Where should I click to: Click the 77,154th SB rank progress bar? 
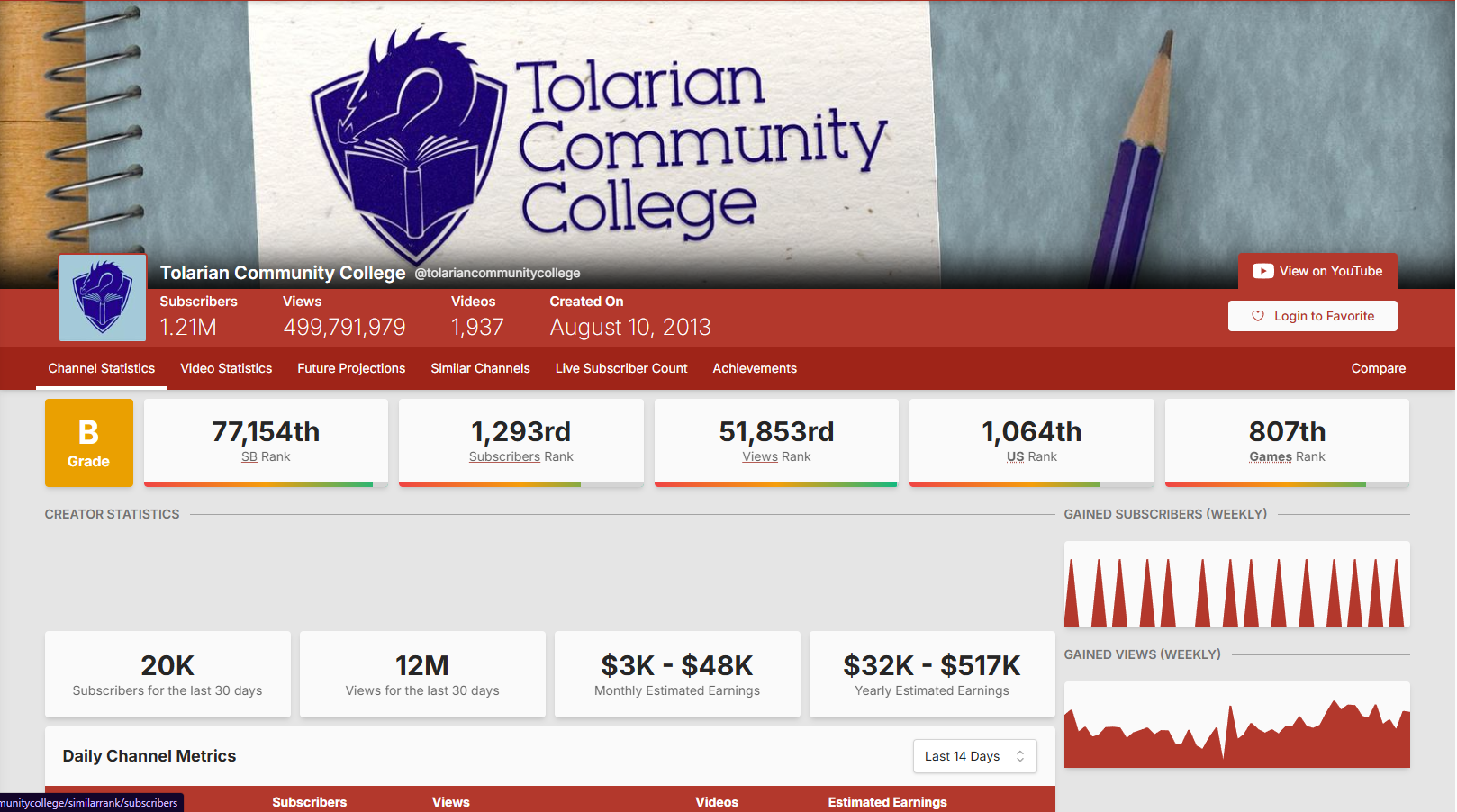[266, 484]
